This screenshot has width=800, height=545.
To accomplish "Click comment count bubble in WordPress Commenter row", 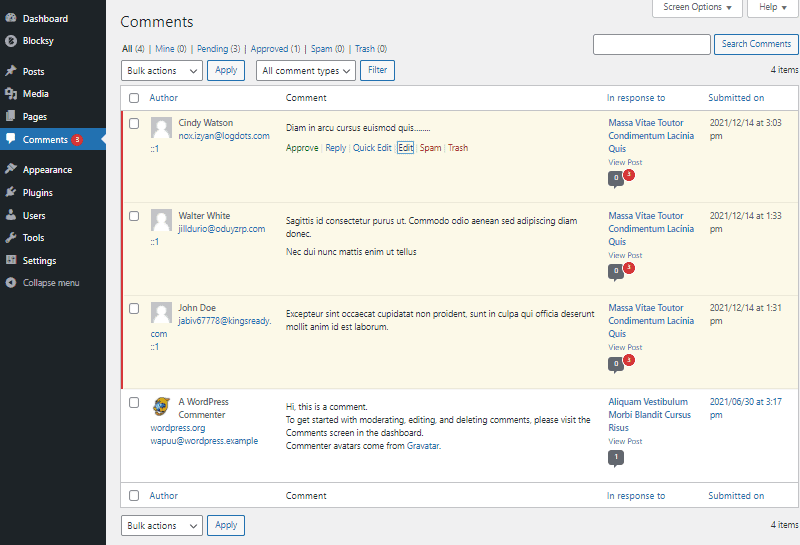I will 616,458.
